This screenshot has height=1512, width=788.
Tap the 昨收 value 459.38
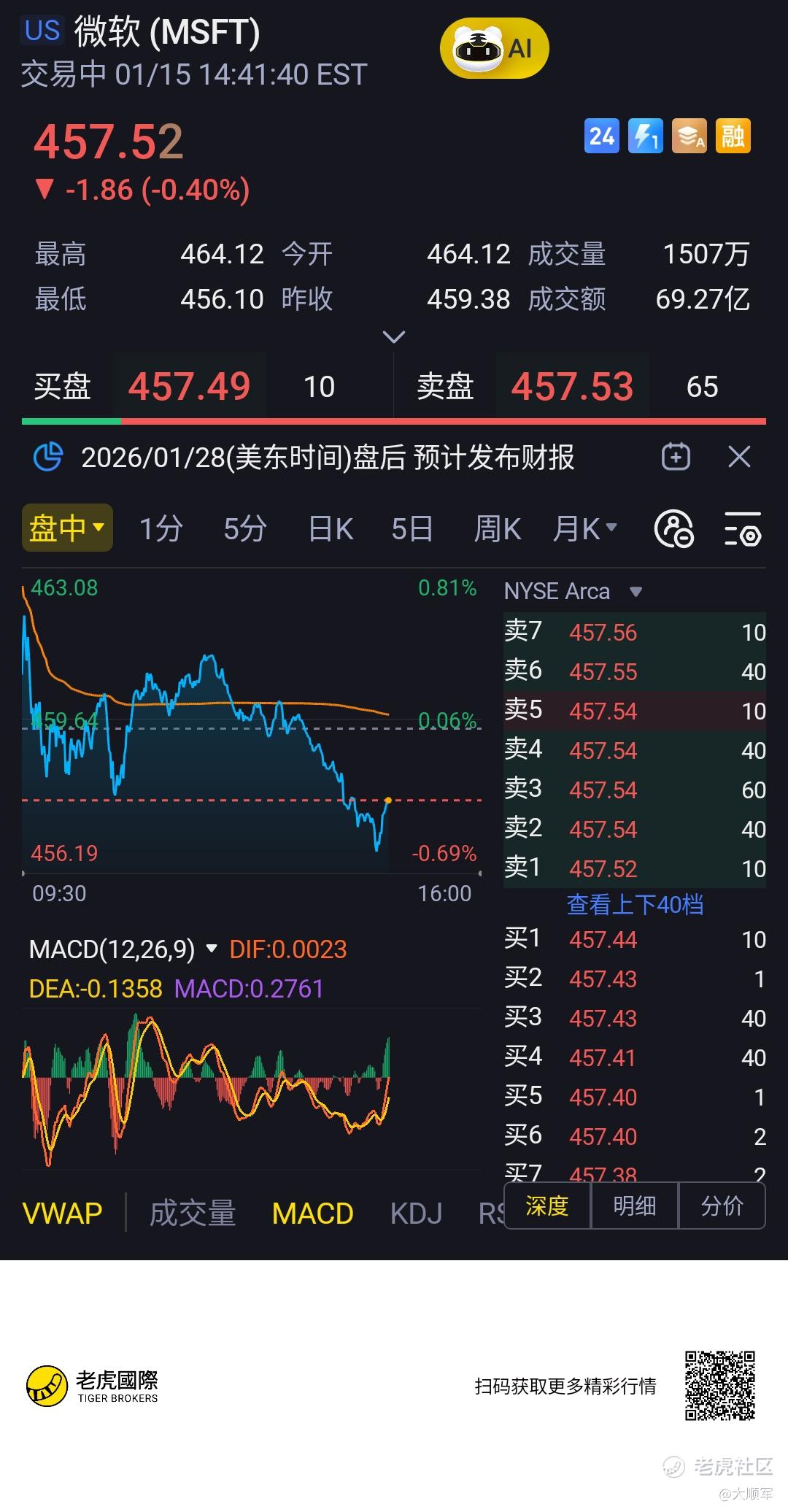(x=468, y=298)
